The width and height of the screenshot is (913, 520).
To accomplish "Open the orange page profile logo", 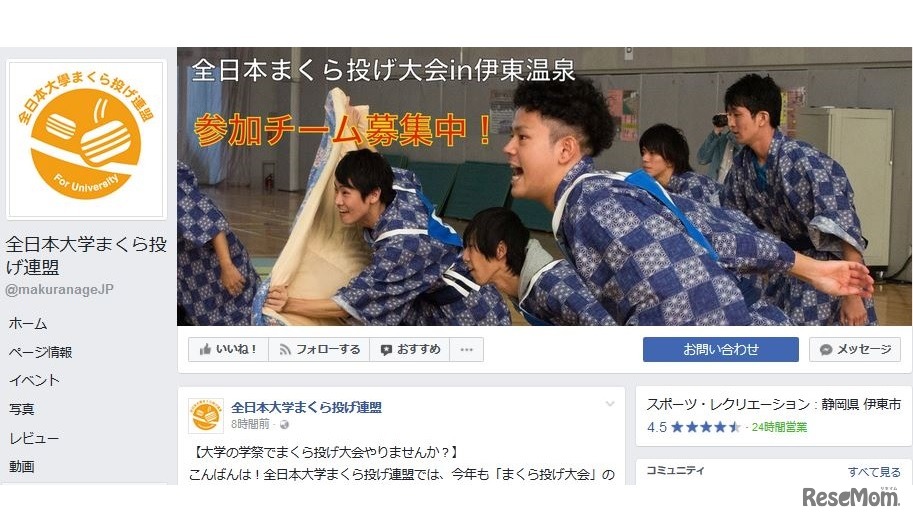I will (86, 139).
